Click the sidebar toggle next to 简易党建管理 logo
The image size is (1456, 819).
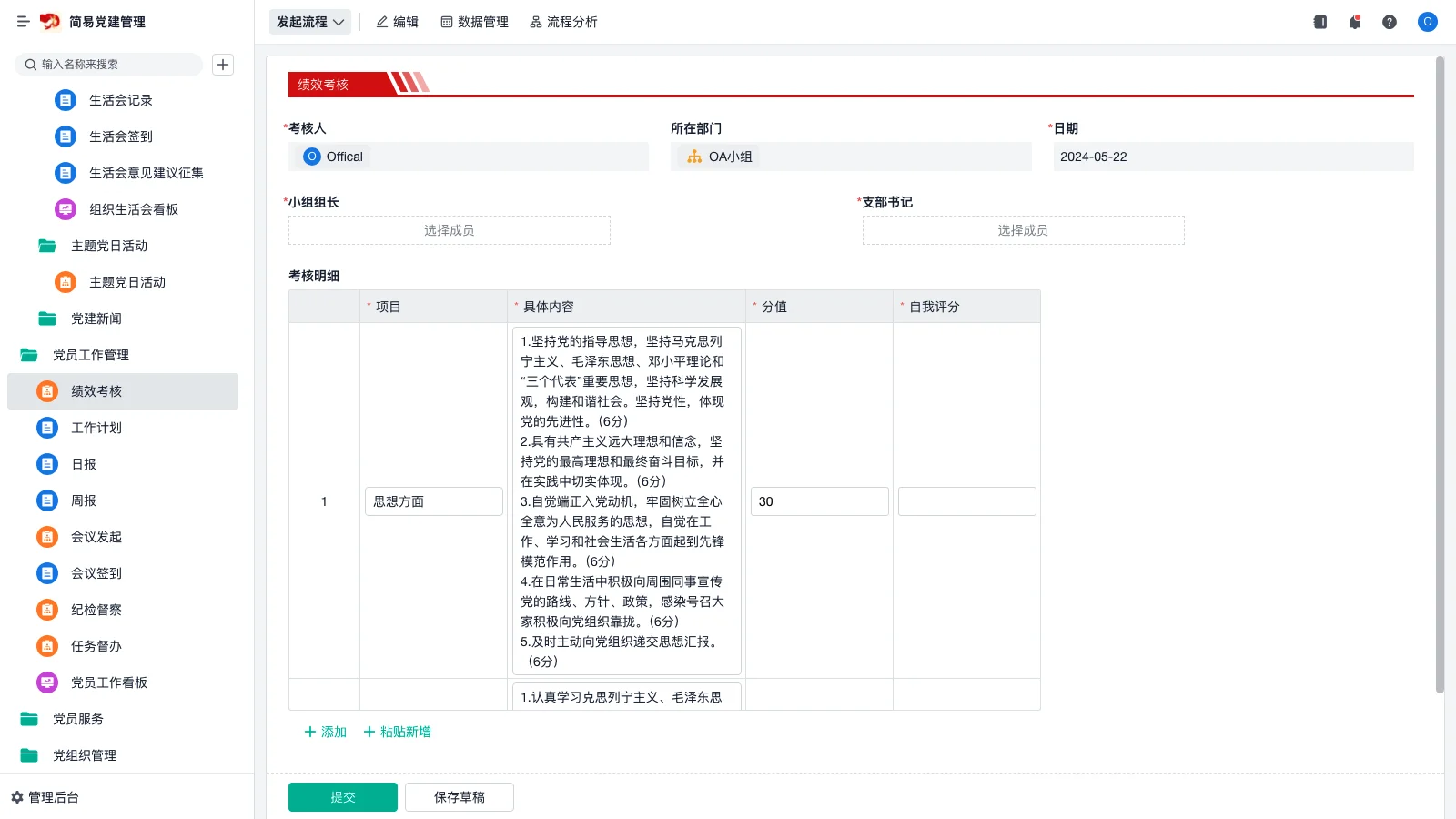pos(23,22)
